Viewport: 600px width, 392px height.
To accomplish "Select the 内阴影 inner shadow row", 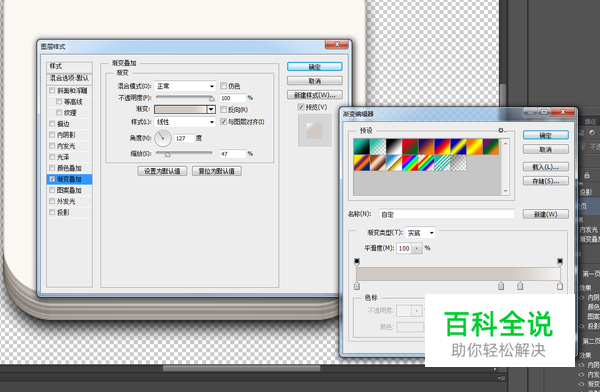I will click(69, 135).
